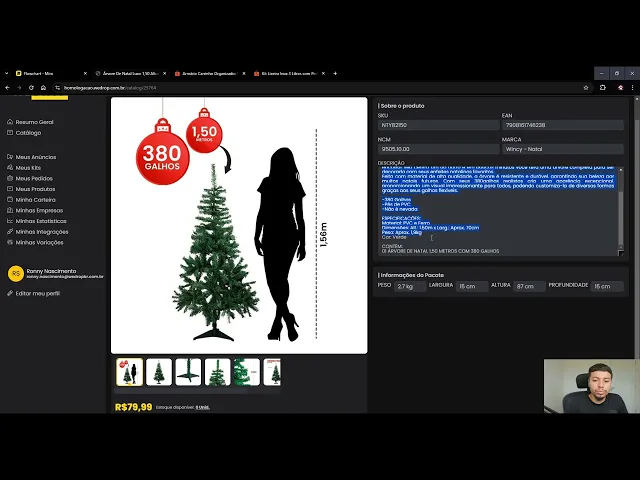
Task: Open Resumo Geral home icon in sidebar
Action: 10,122
